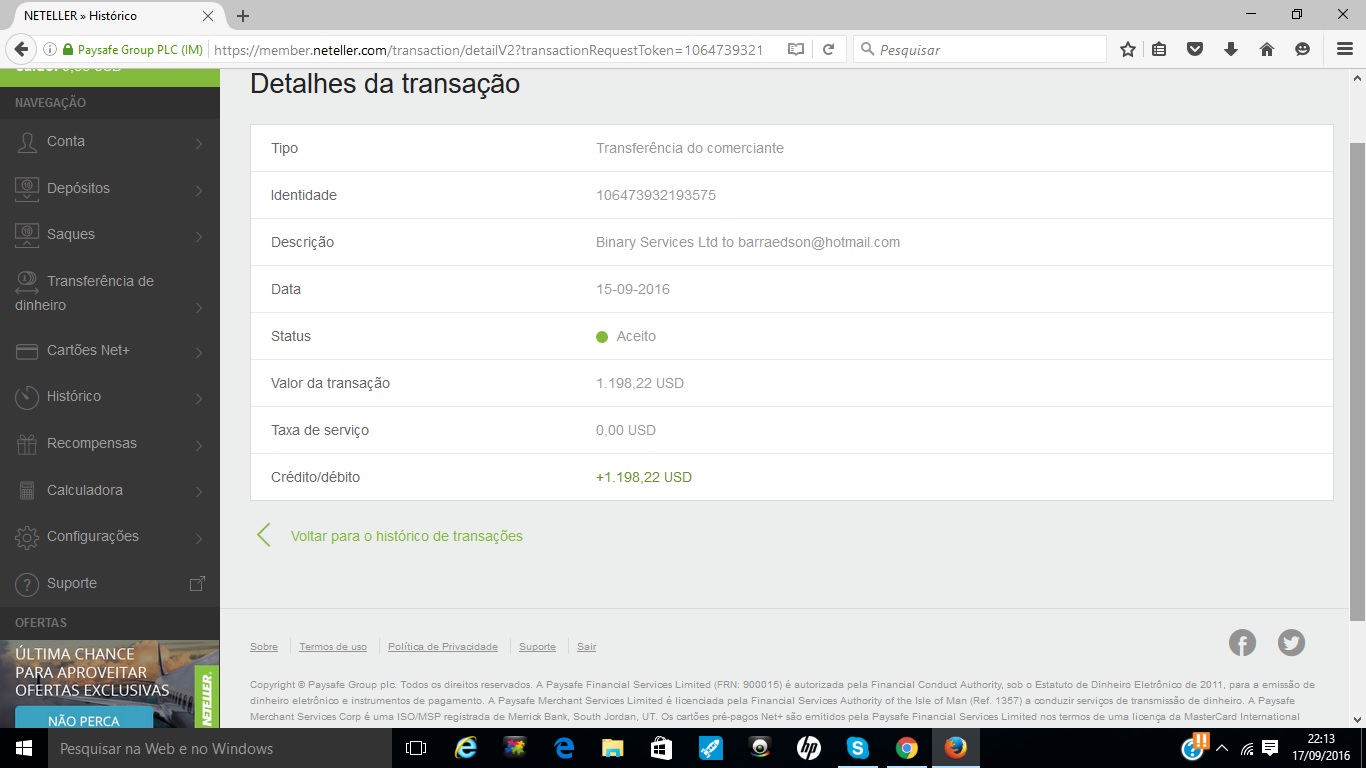
Task: Open a new tab with plus button
Action: click(x=243, y=16)
